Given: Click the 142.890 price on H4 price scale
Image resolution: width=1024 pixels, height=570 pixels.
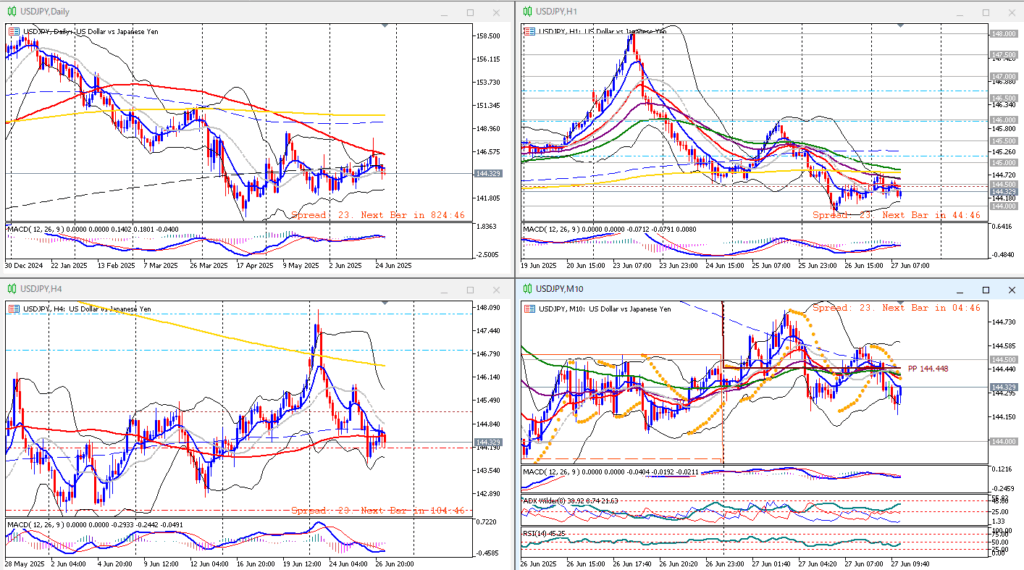Looking at the screenshot, I should (x=489, y=494).
